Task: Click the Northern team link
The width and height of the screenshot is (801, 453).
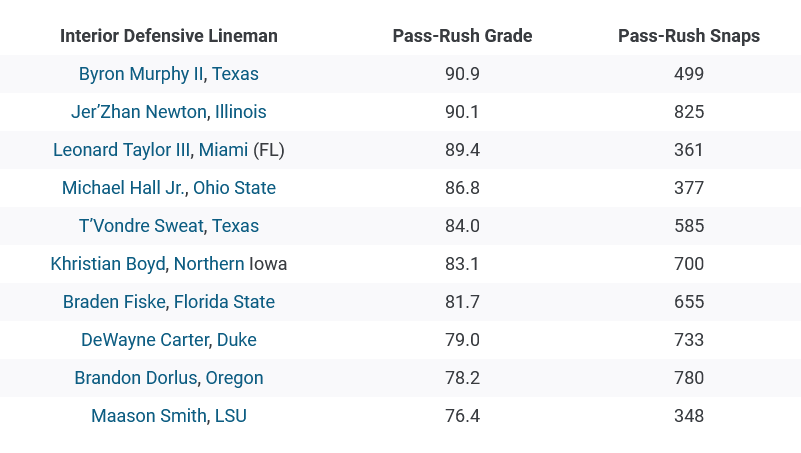Action: click(208, 264)
